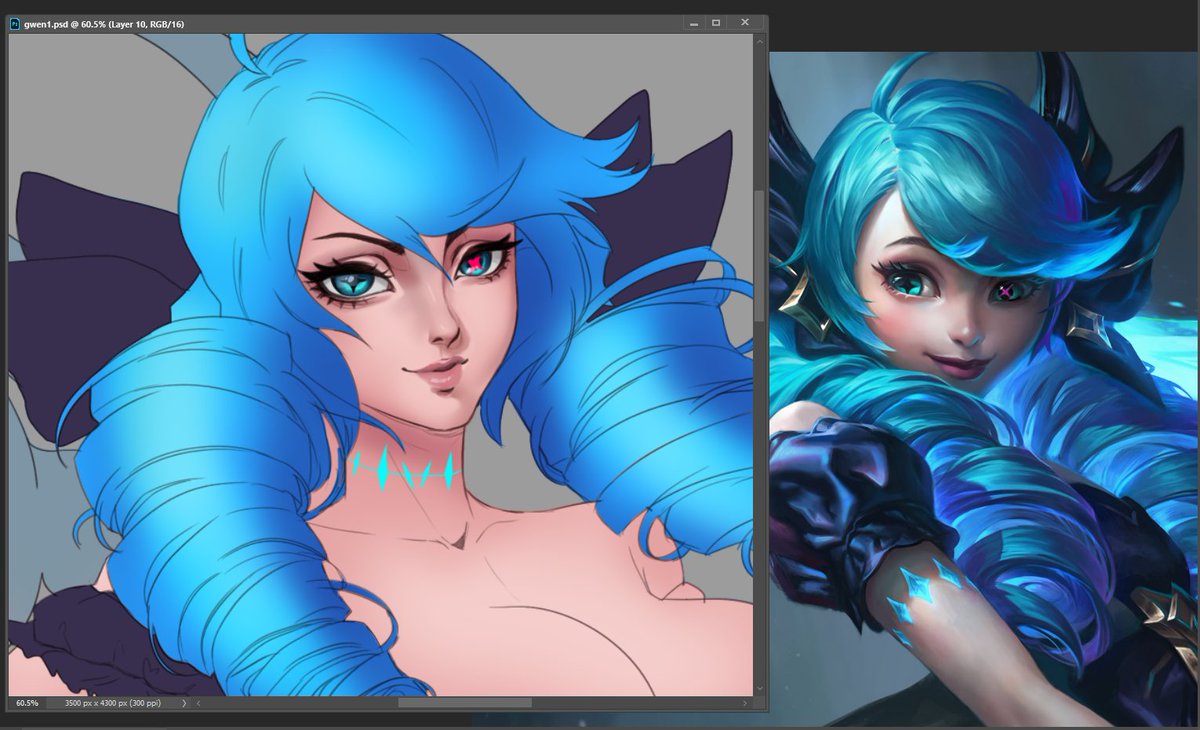Click the horizontal scrollbar right arrow
Screen dimensions: 1200x730
[x=745, y=703]
